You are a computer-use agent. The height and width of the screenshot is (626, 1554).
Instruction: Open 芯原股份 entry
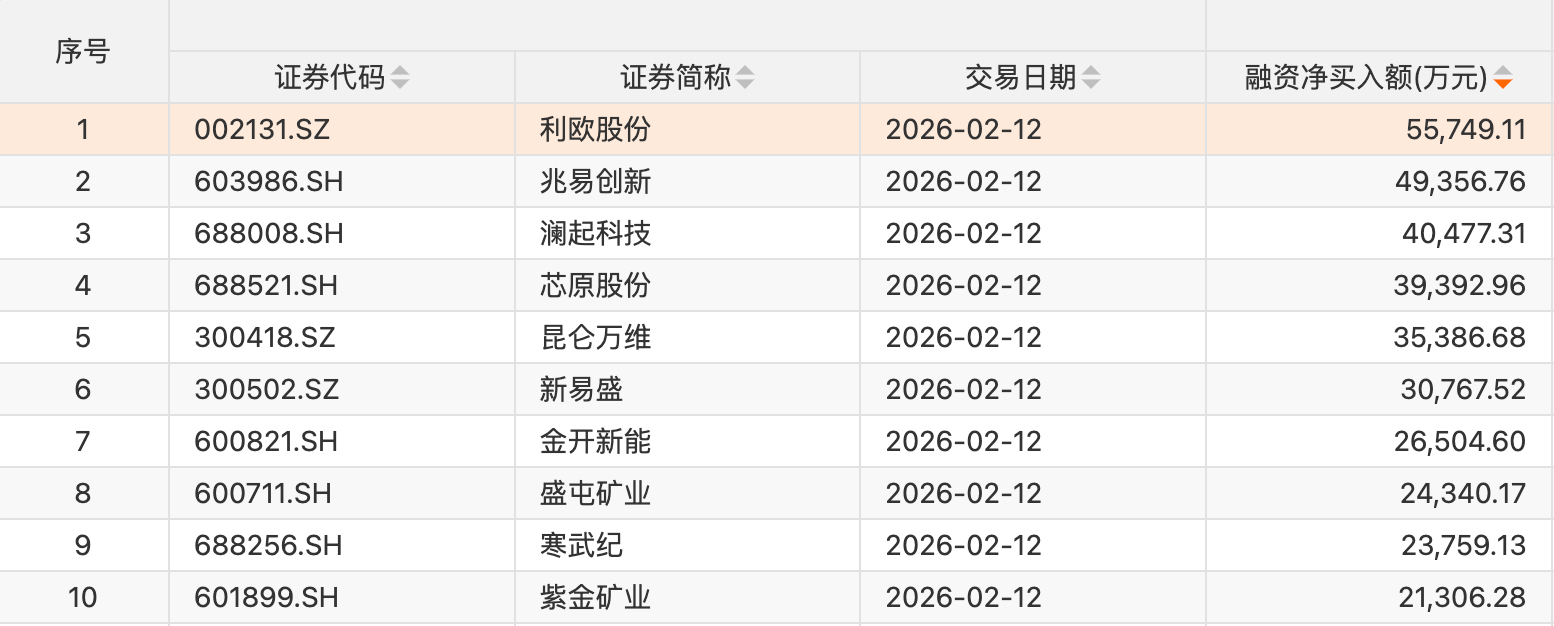coord(595,286)
